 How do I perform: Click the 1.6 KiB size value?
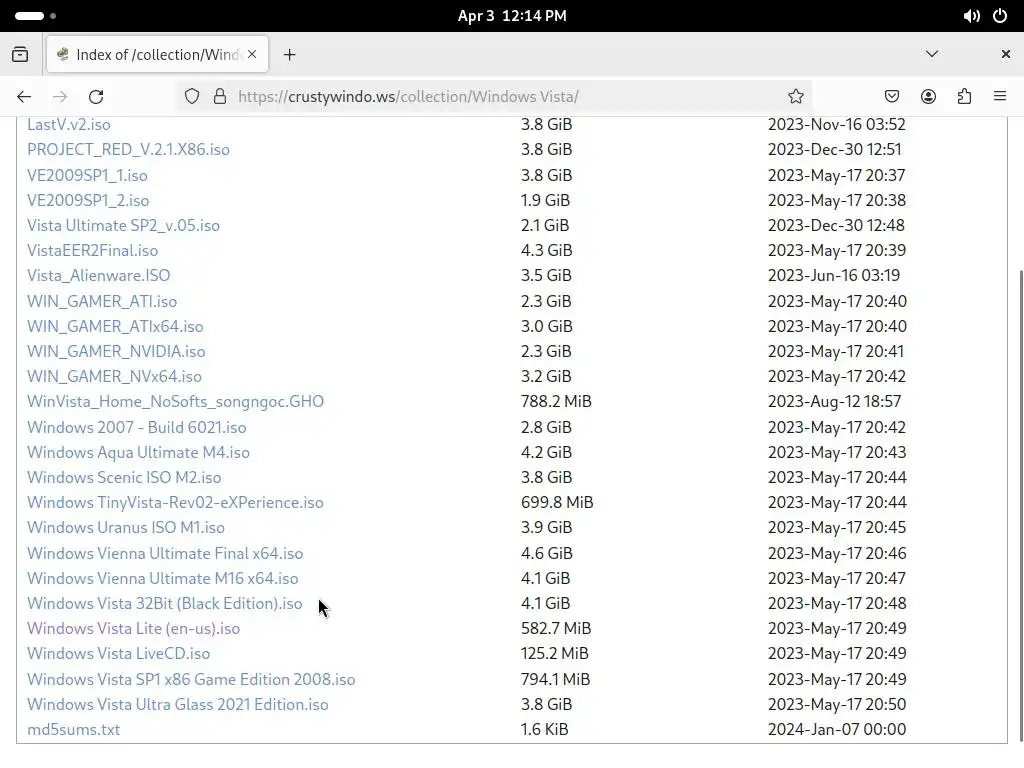tap(544, 729)
